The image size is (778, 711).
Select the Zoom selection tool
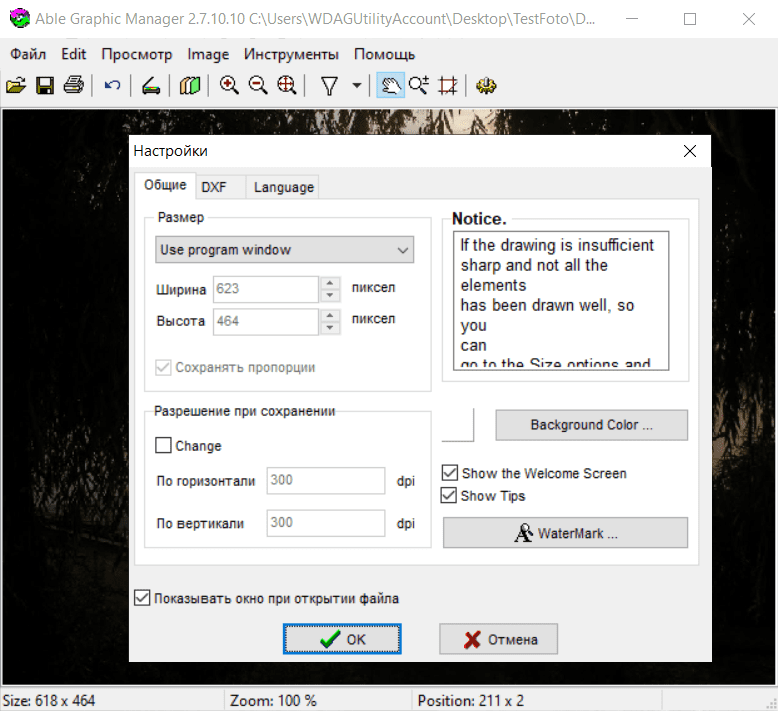tap(419, 85)
